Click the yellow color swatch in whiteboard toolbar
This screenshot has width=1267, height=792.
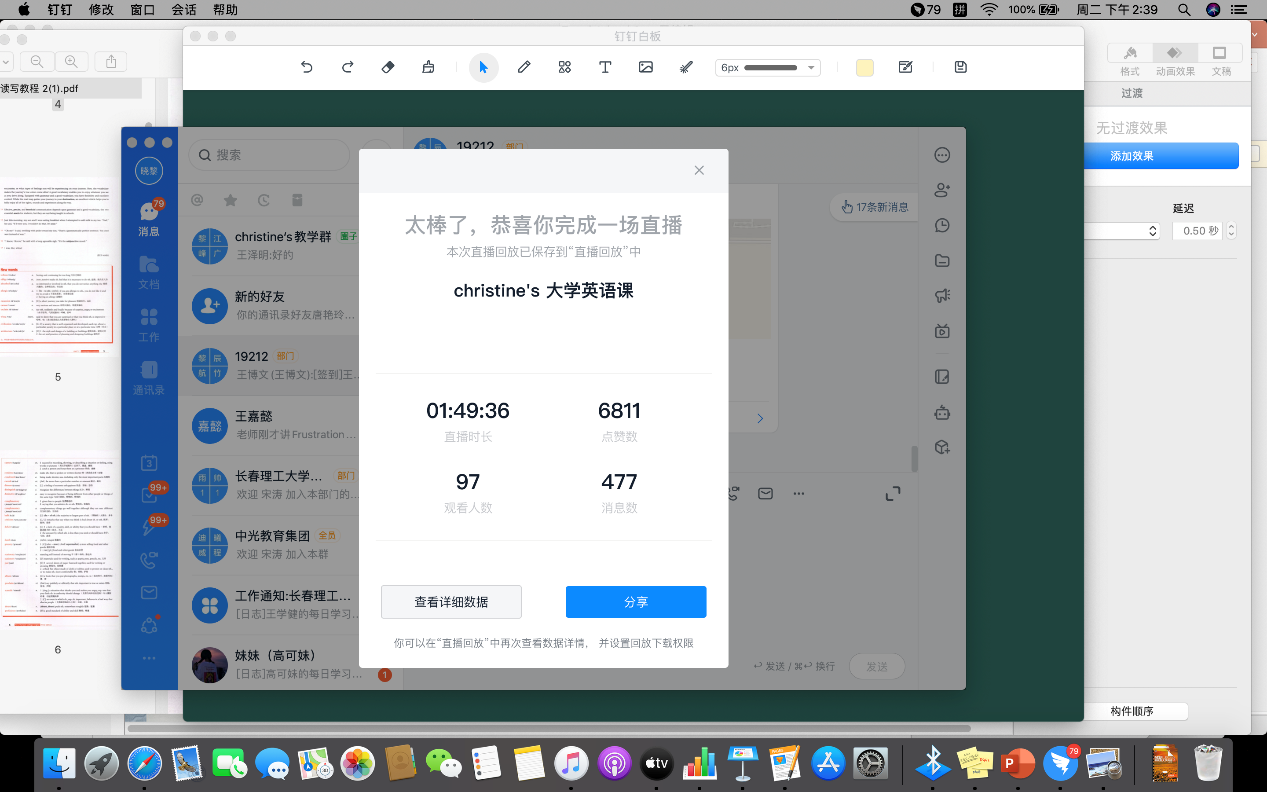(x=865, y=67)
